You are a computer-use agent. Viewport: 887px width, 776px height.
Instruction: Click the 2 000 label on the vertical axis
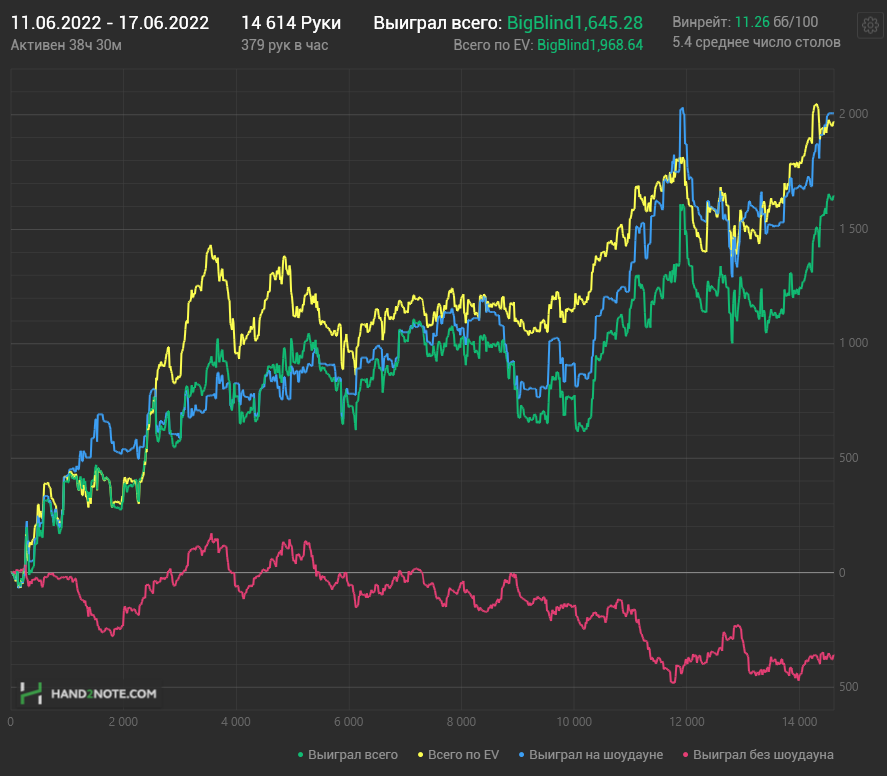(853, 114)
